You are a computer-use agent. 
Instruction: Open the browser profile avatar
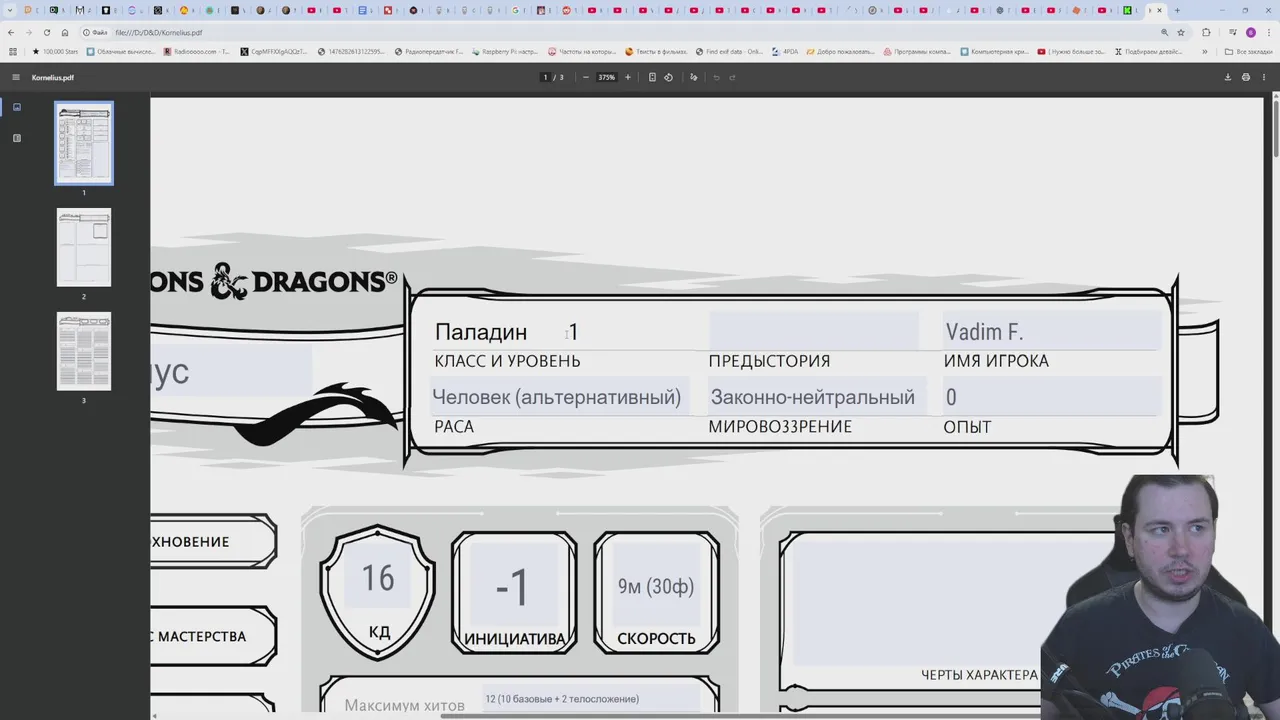pyautogui.click(x=1251, y=32)
